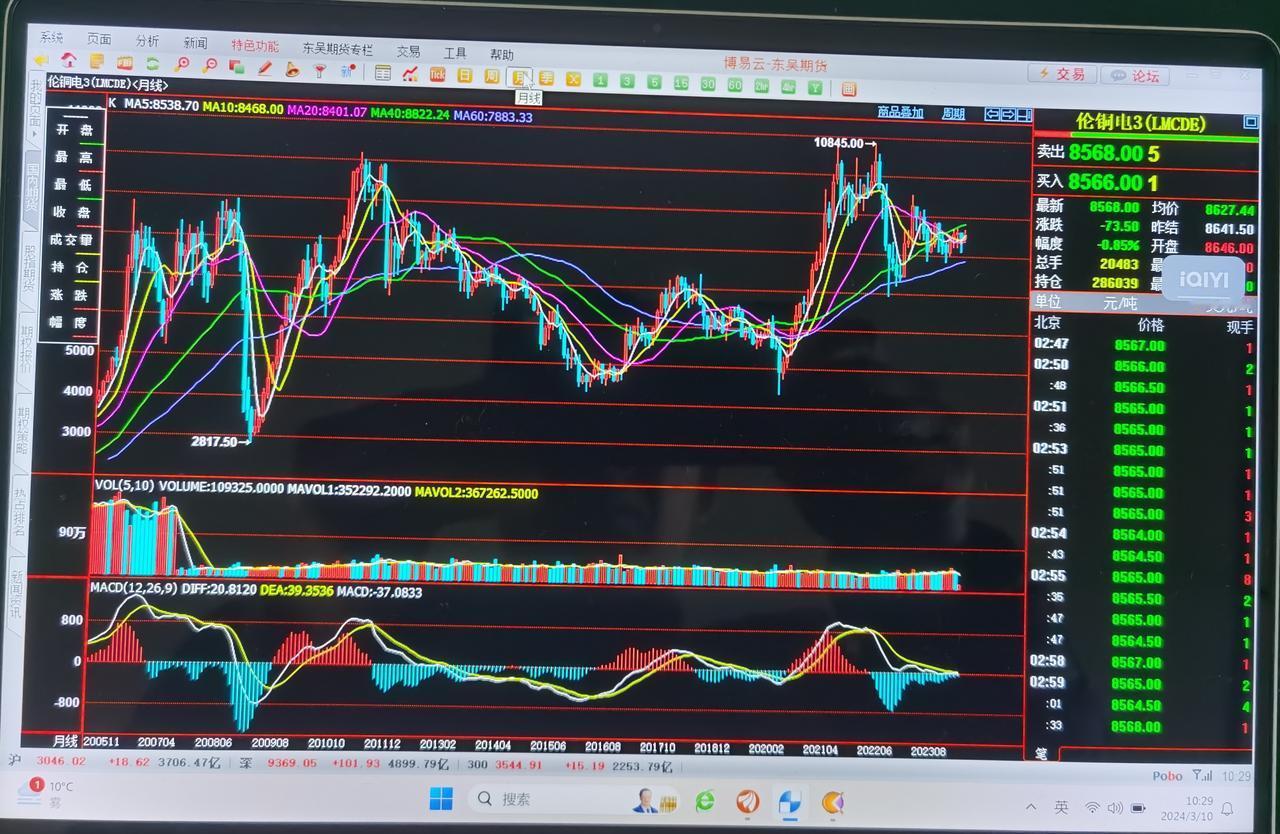Viewport: 1280px width, 834px height.
Task: Select the 30-minute period icon
Action: click(708, 84)
